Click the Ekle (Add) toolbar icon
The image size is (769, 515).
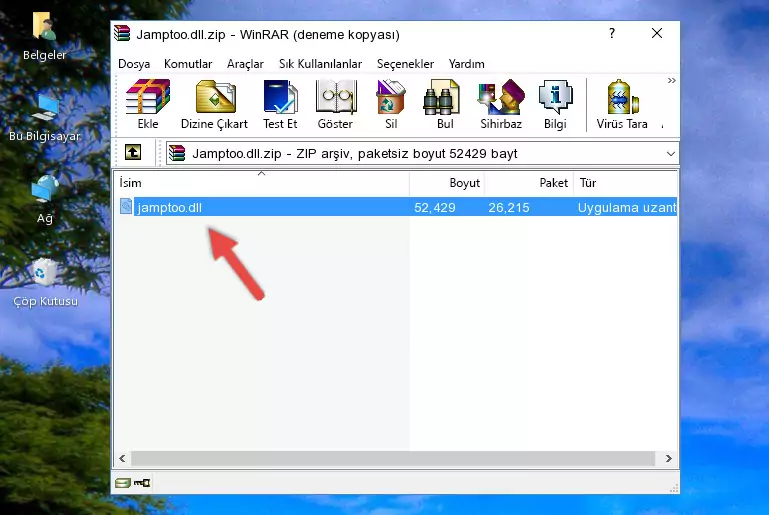pyautogui.click(x=148, y=104)
